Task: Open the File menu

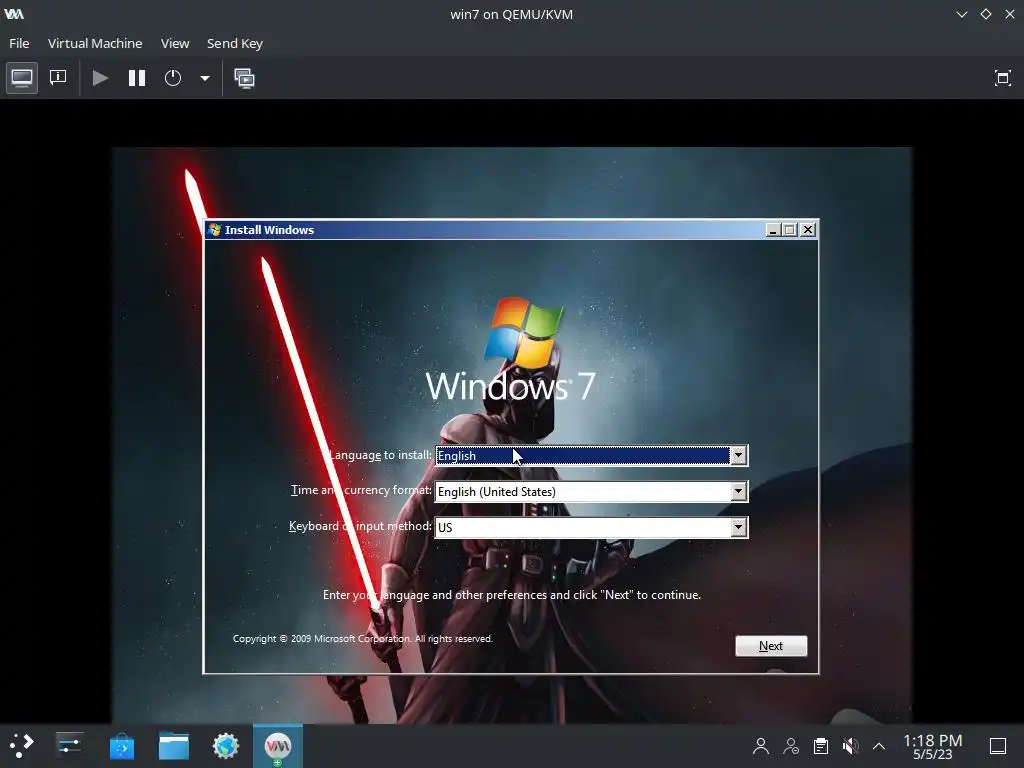Action: (x=19, y=43)
